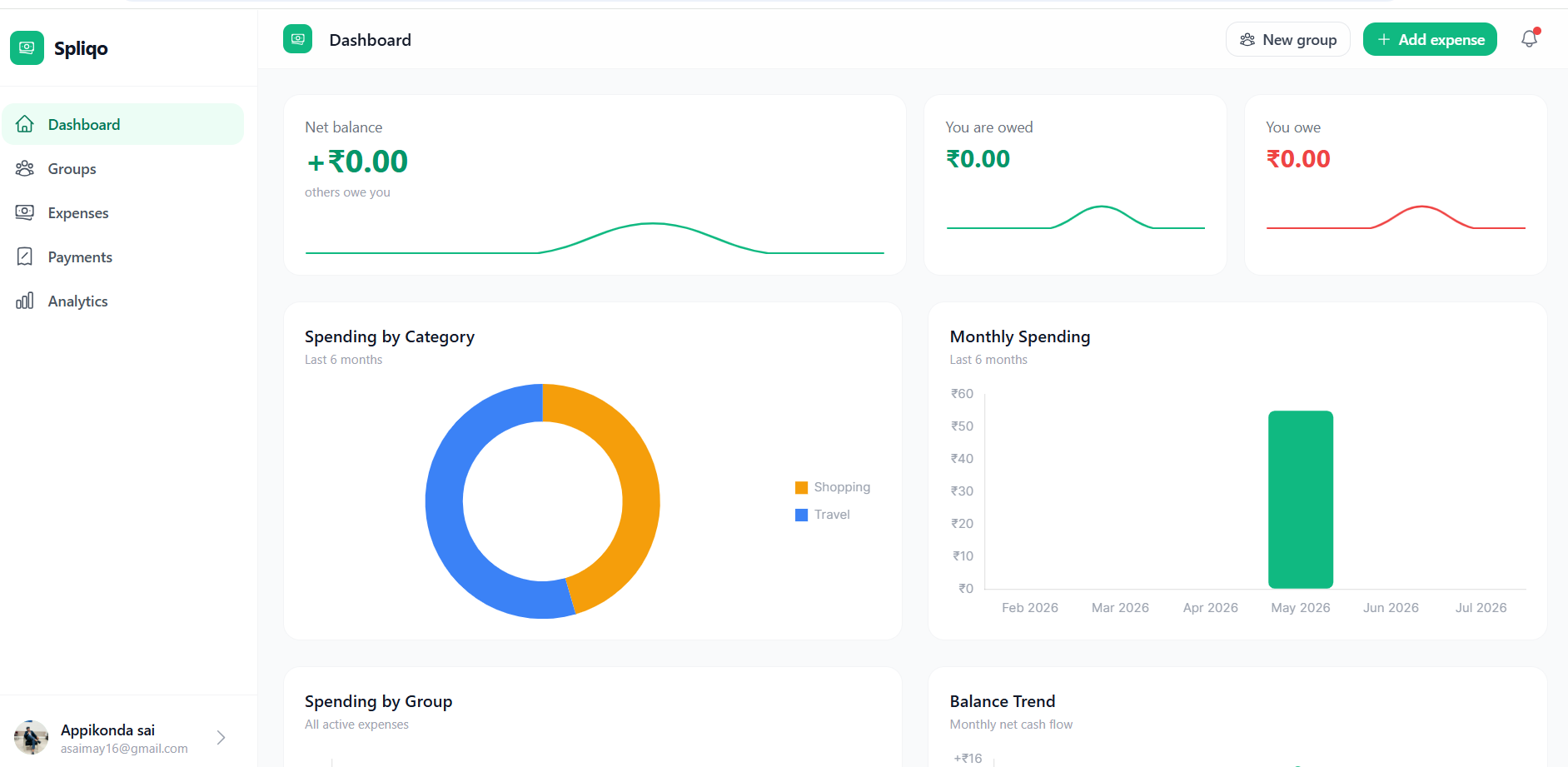Click the Appikonda sai profile avatar
Image resolution: width=1568 pixels, height=767 pixels.
(x=31, y=737)
